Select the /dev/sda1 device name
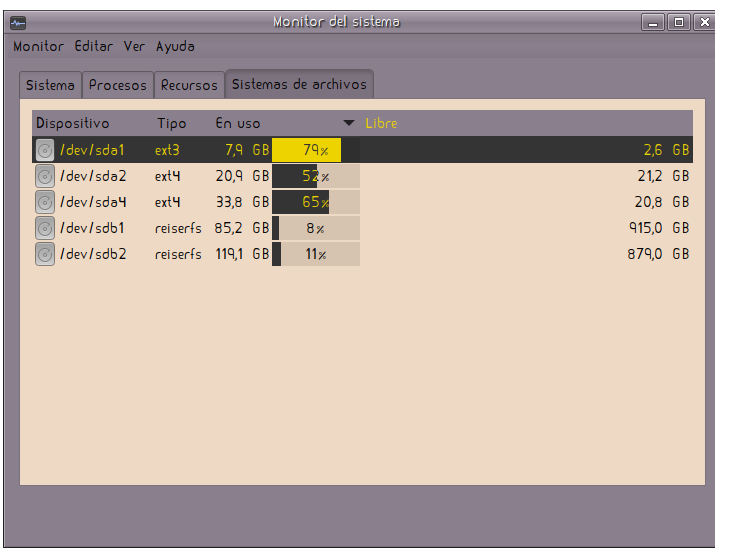732x558 pixels. coord(92,150)
